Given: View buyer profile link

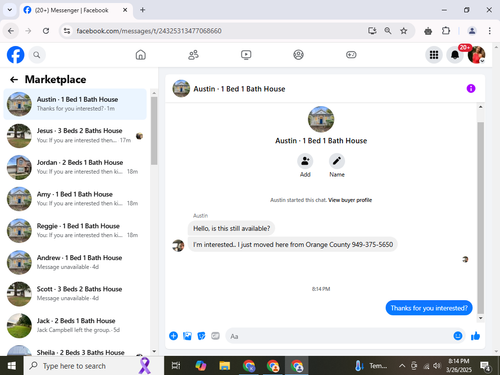Looking at the screenshot, I should (350, 200).
